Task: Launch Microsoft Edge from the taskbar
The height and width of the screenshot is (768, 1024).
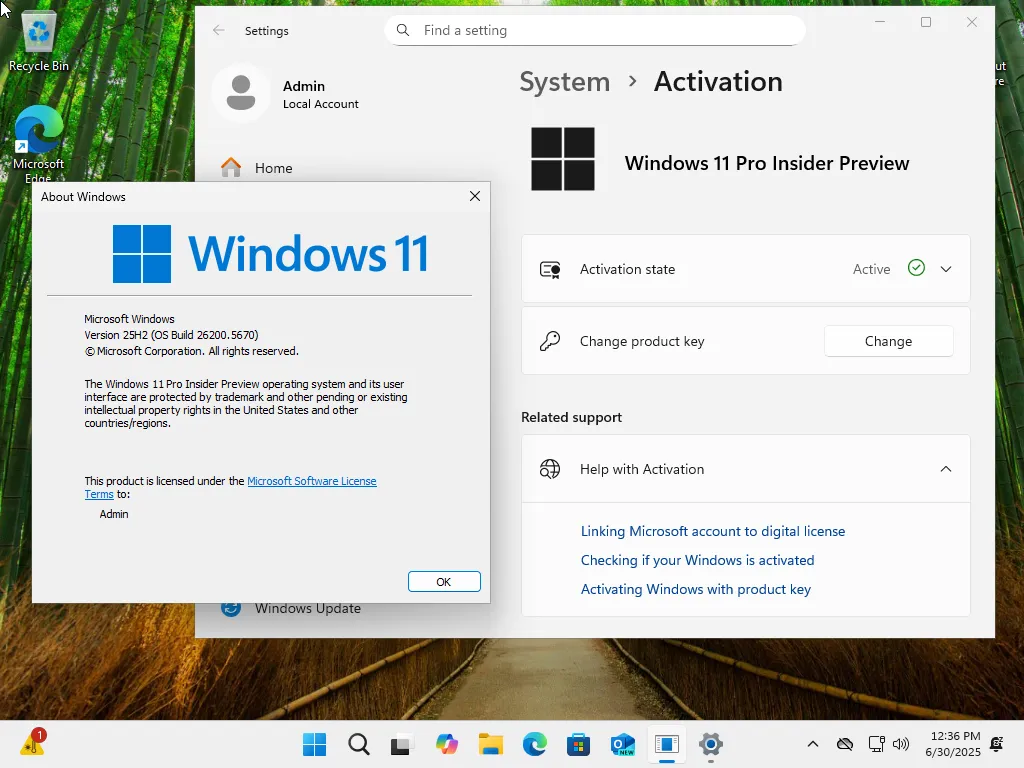Action: [x=535, y=744]
